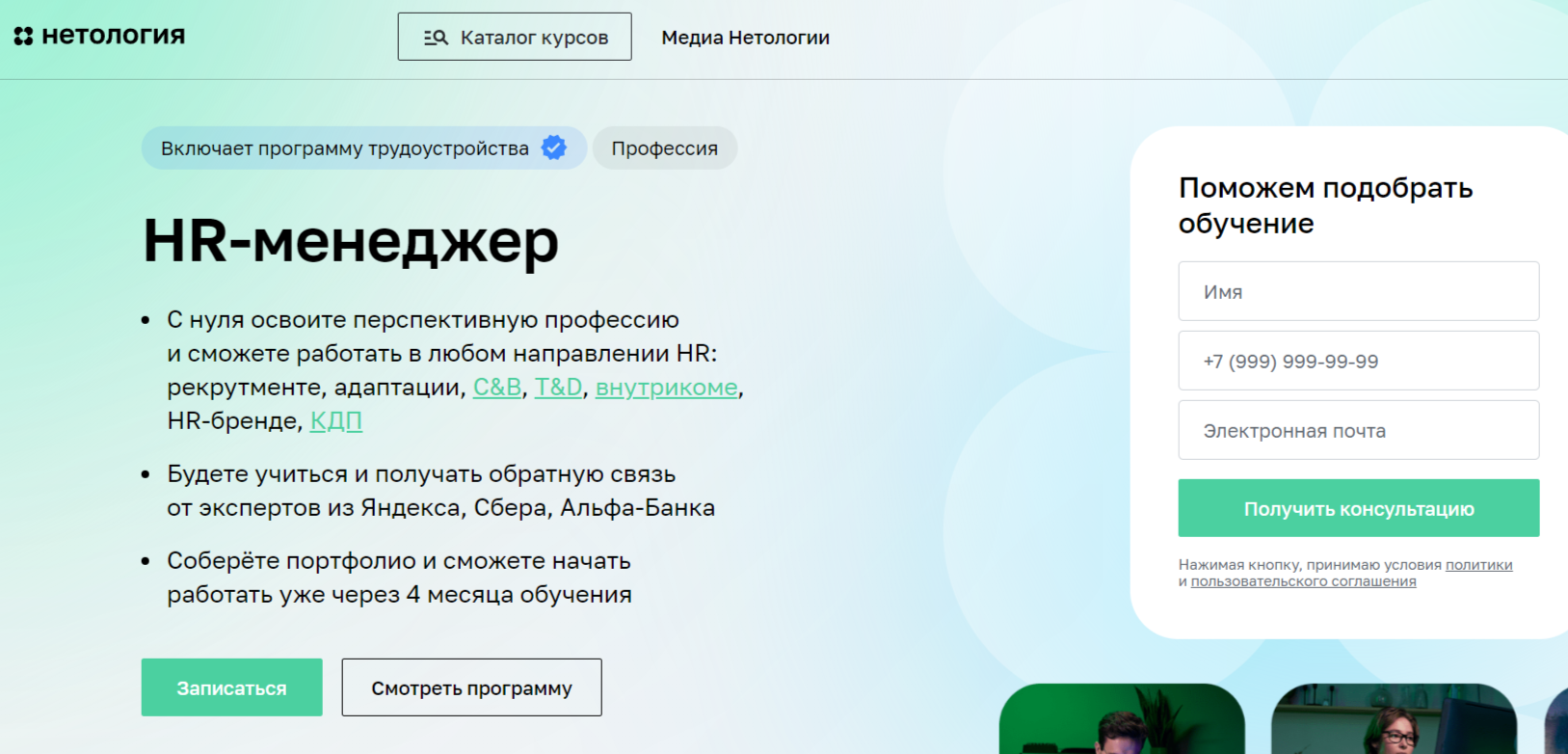This screenshot has width=1568, height=754.
Task: Focus the phone number field
Action: (1359, 361)
